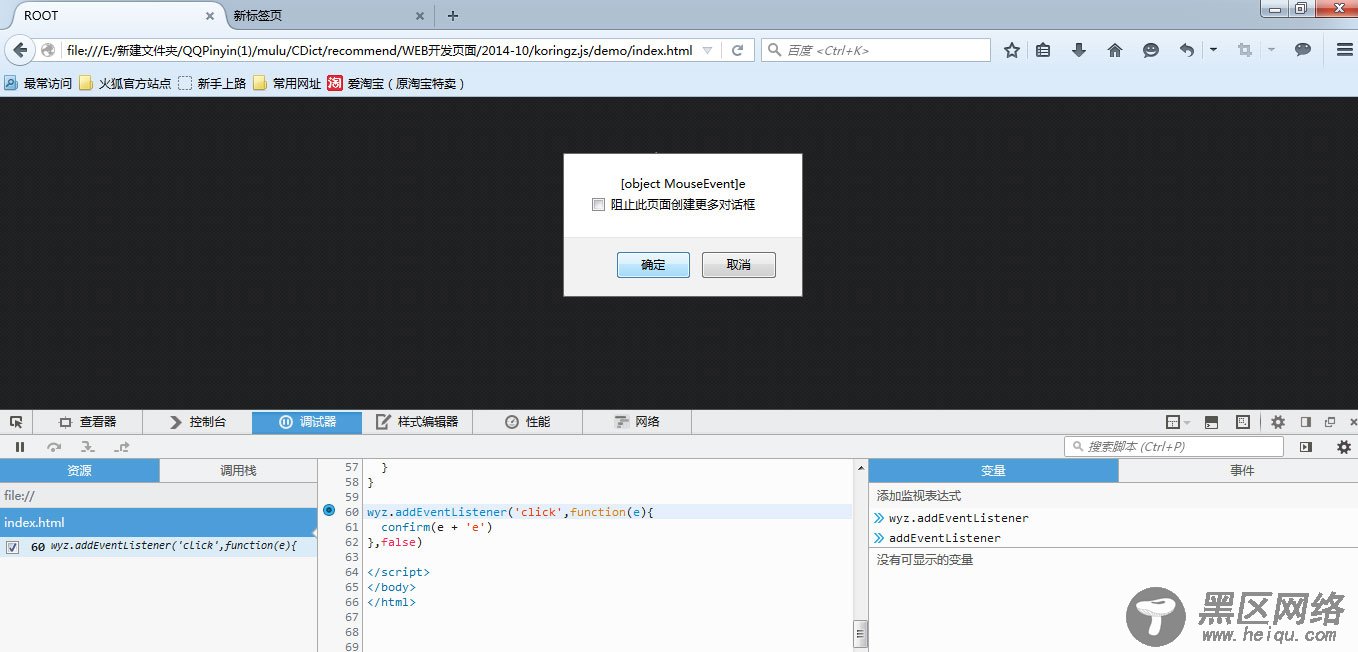The height and width of the screenshot is (652, 1358).
Task: Uncheck the breakpoint 60 checkbox in sources list
Action: pyautogui.click(x=12, y=547)
